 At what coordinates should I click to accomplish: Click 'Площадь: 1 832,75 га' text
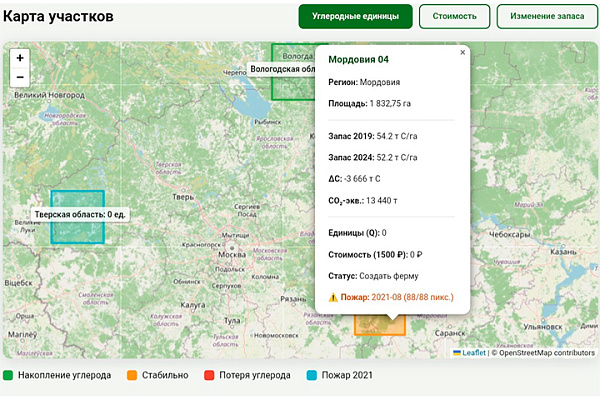tap(369, 104)
